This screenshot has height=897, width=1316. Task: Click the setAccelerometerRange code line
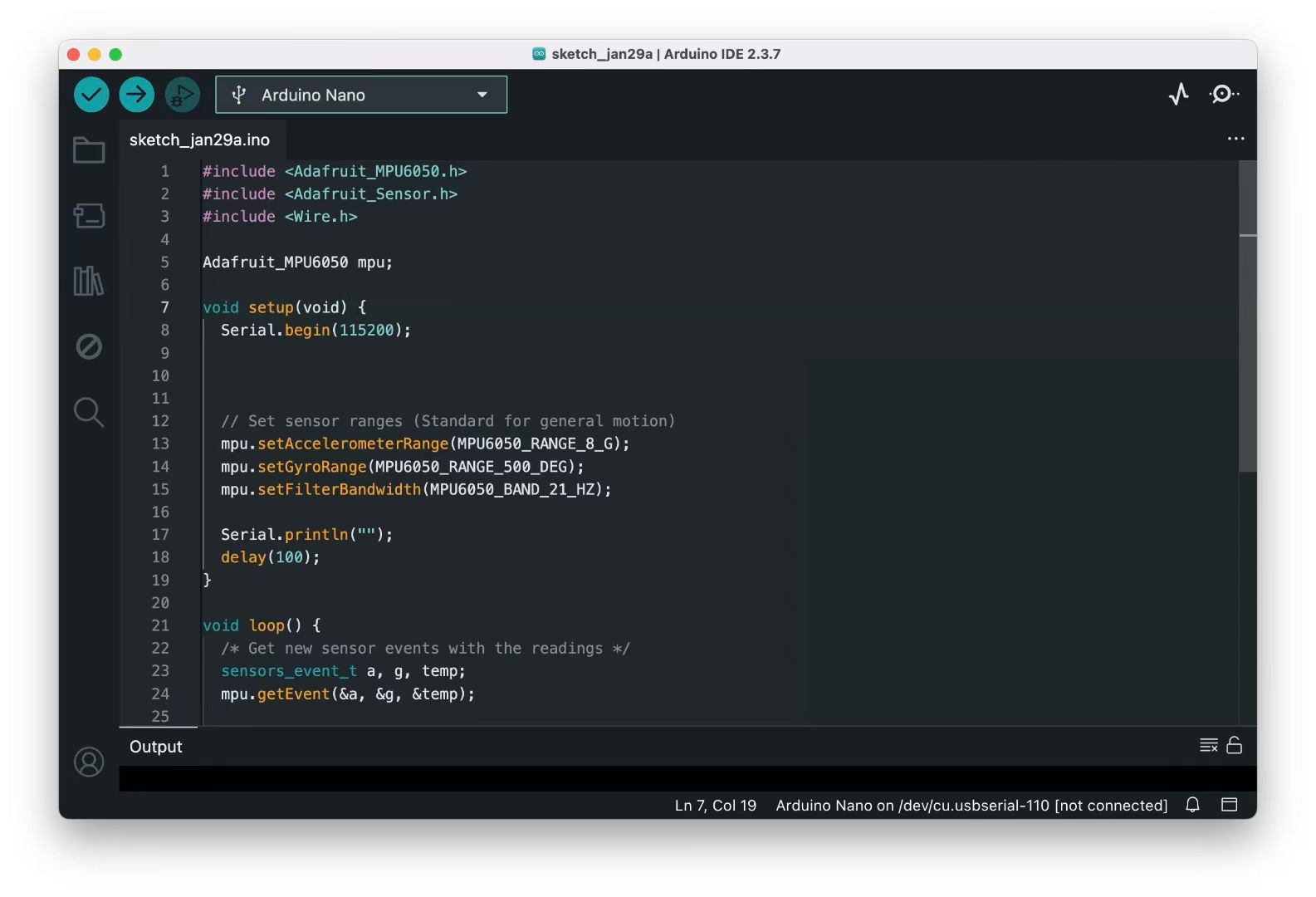point(425,444)
